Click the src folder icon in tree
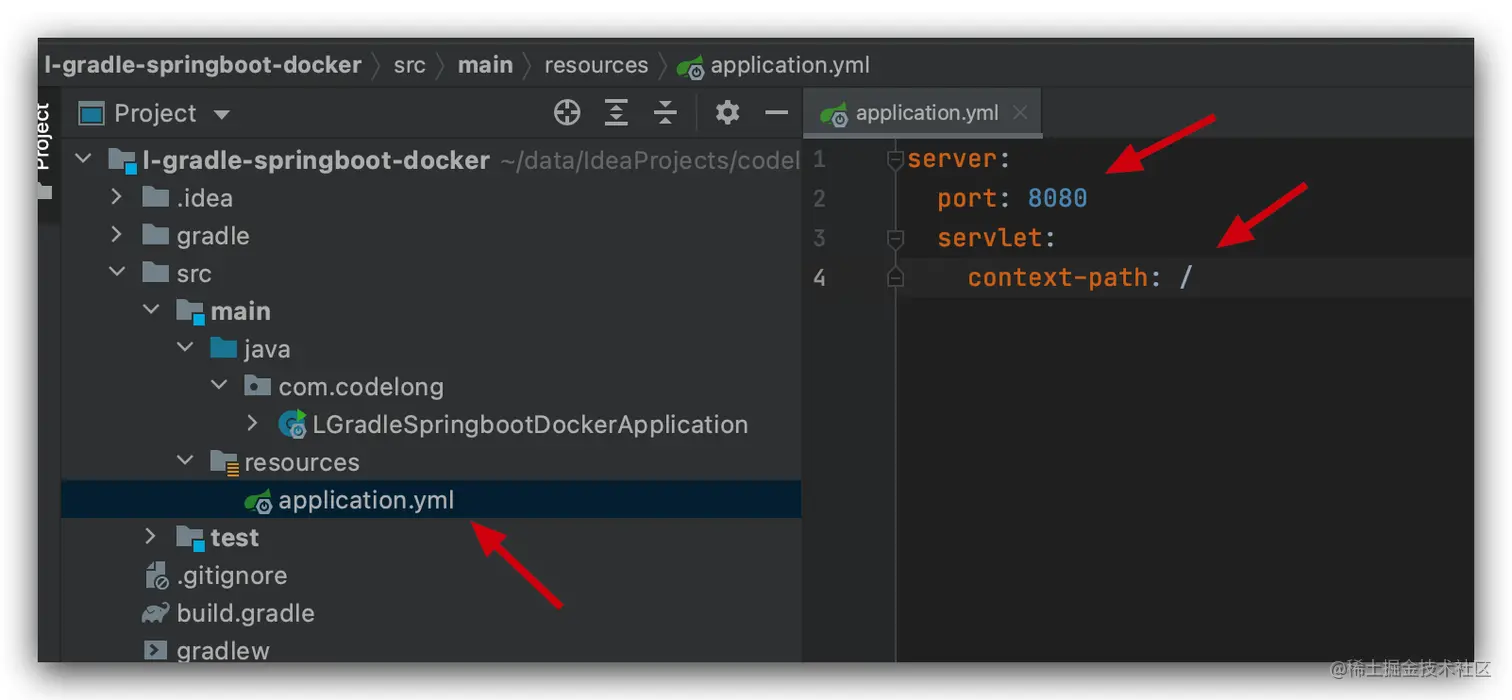 point(155,272)
